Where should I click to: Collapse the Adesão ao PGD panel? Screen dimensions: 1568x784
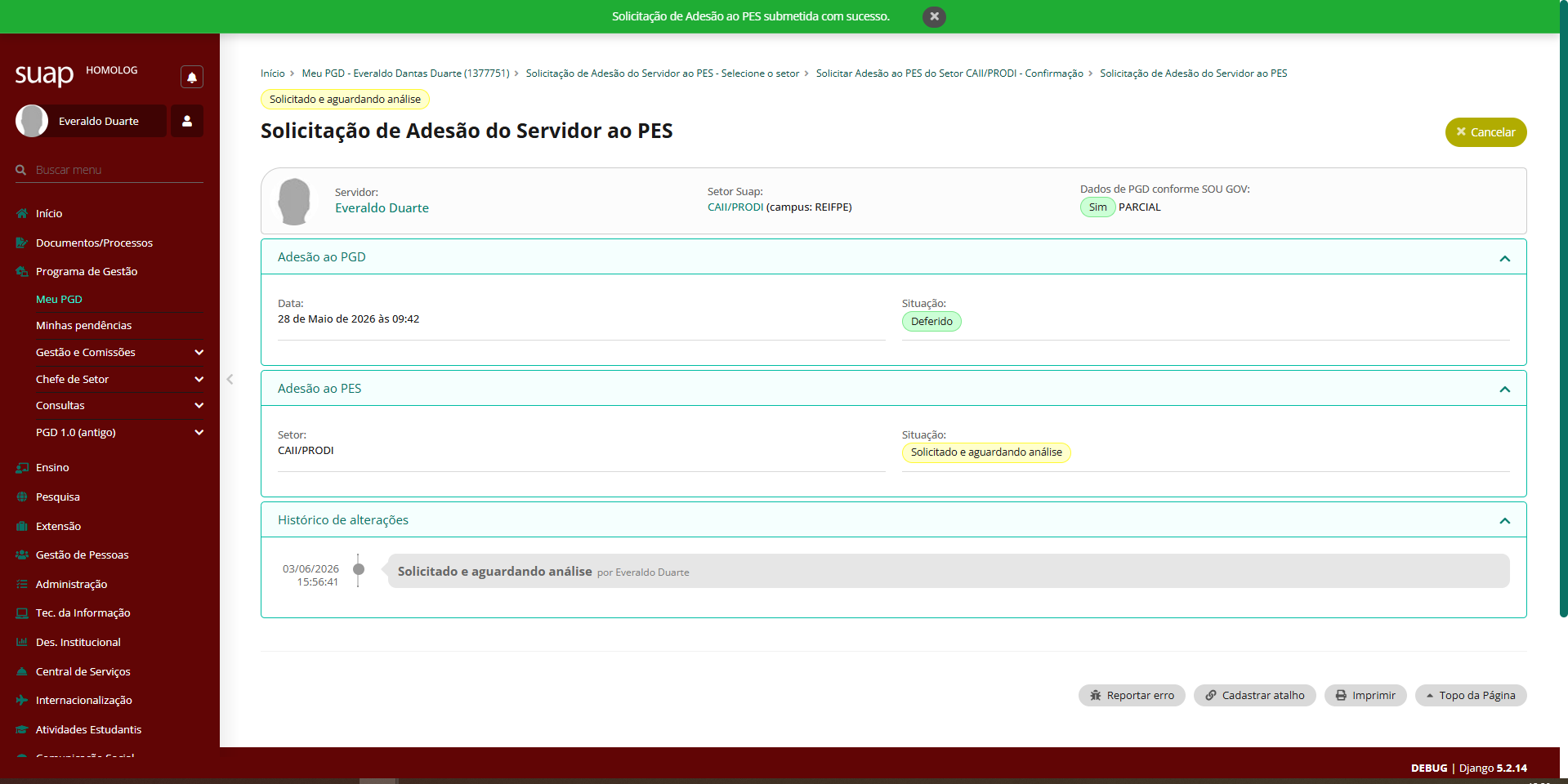[1504, 258]
